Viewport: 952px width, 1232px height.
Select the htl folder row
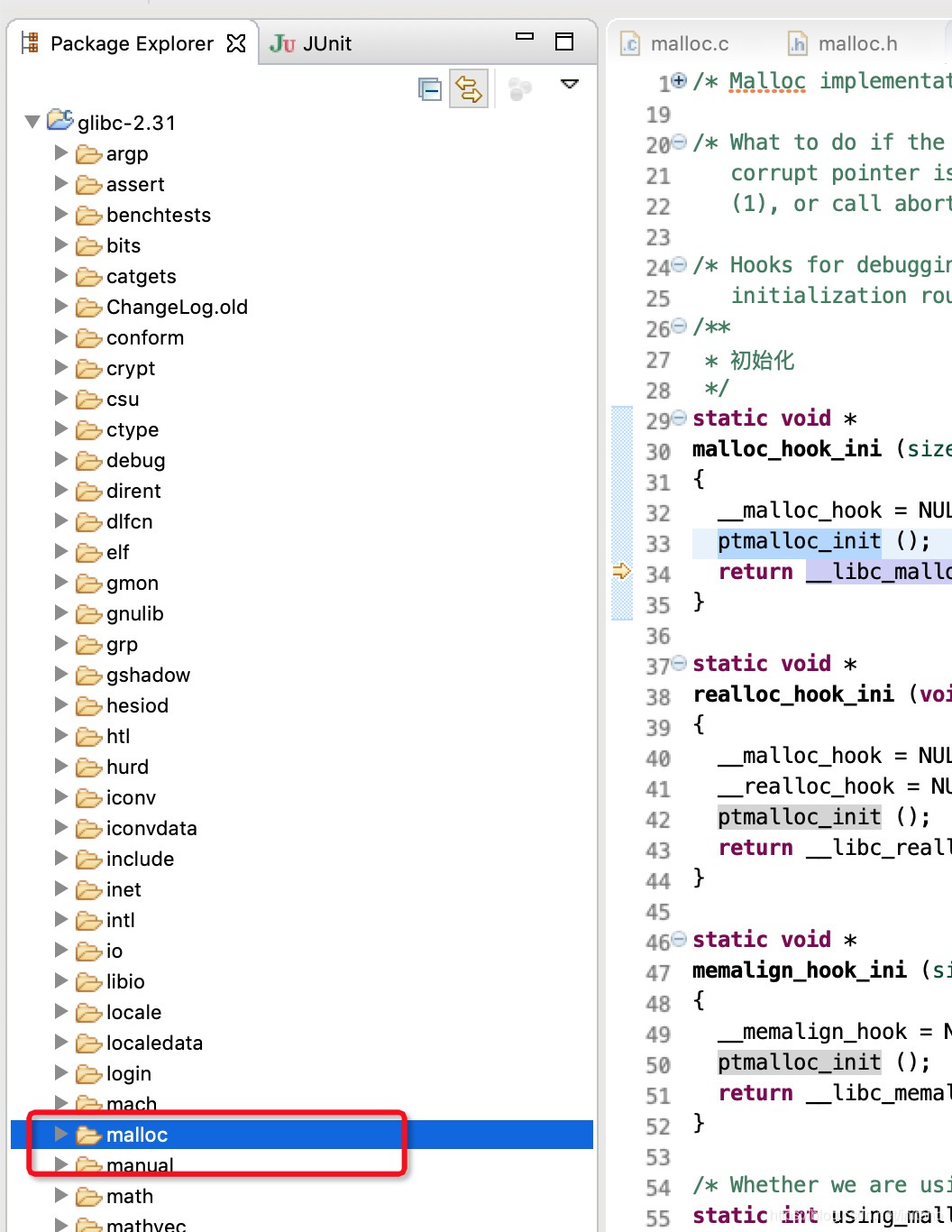pos(302,736)
